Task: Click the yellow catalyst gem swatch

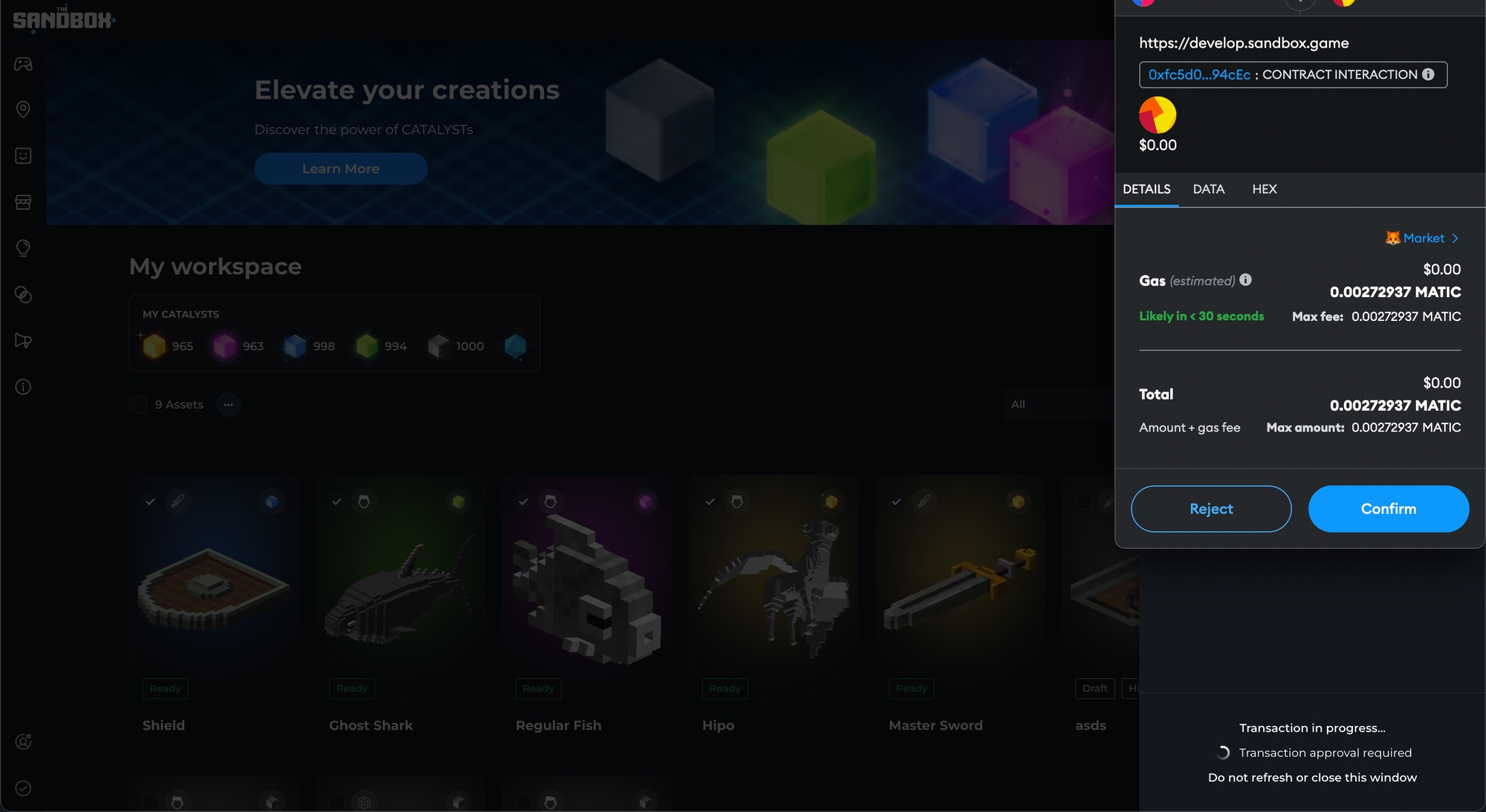Action: pyautogui.click(x=155, y=345)
